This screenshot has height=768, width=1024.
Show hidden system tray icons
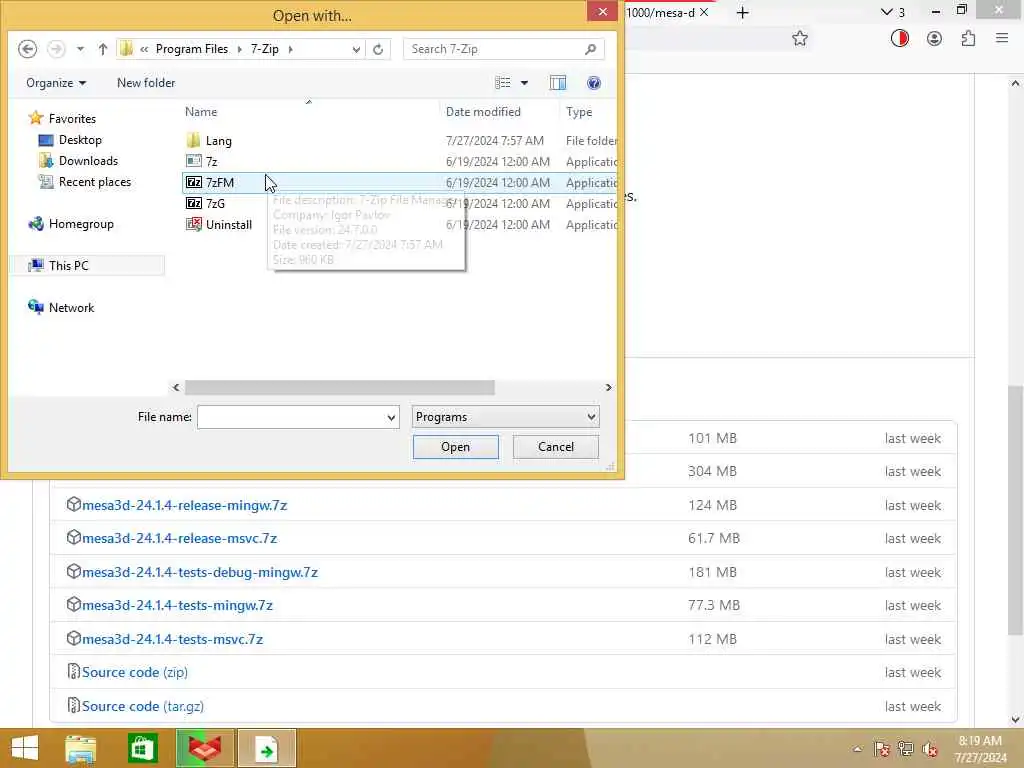(x=857, y=749)
